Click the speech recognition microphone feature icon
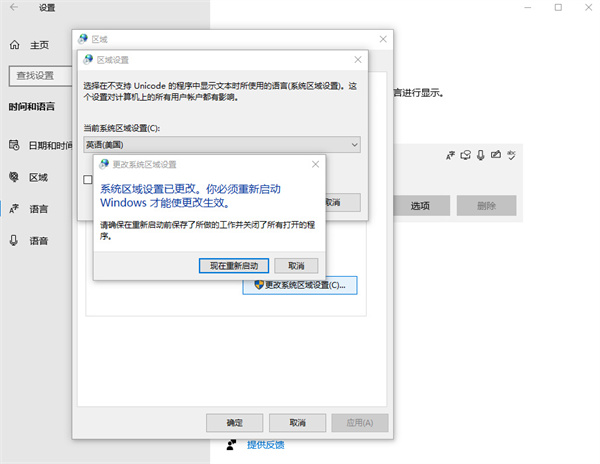Image resolution: width=600 pixels, height=464 pixels. pyautogui.click(x=481, y=155)
